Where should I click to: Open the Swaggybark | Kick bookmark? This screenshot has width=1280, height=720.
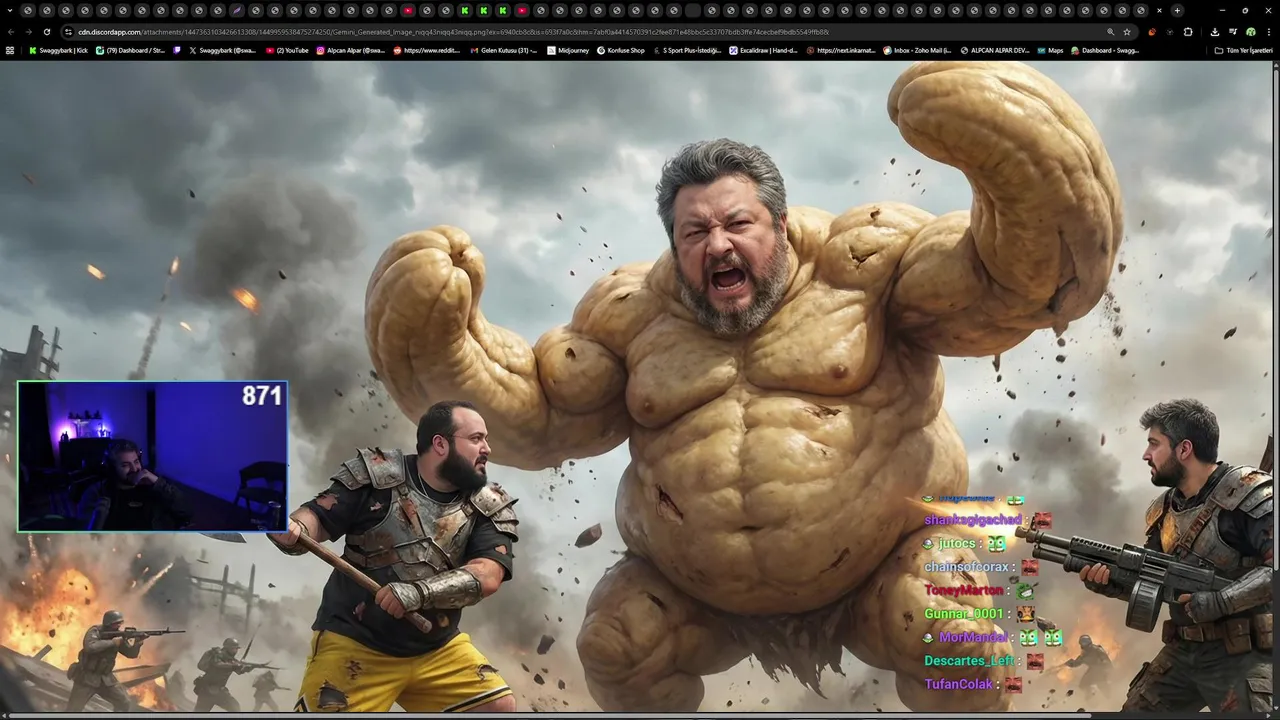coord(58,50)
